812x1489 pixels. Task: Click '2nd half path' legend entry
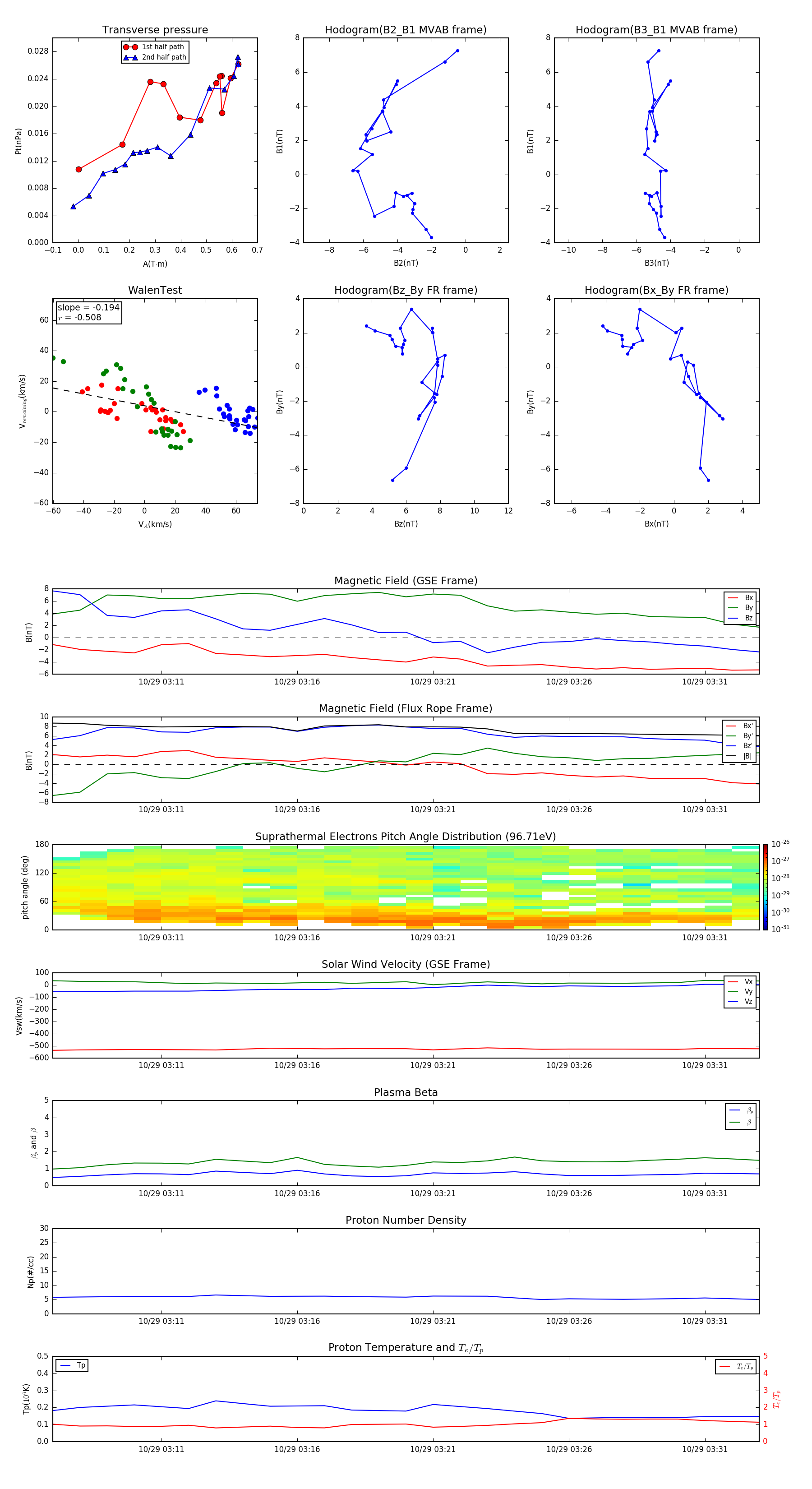click(155, 57)
